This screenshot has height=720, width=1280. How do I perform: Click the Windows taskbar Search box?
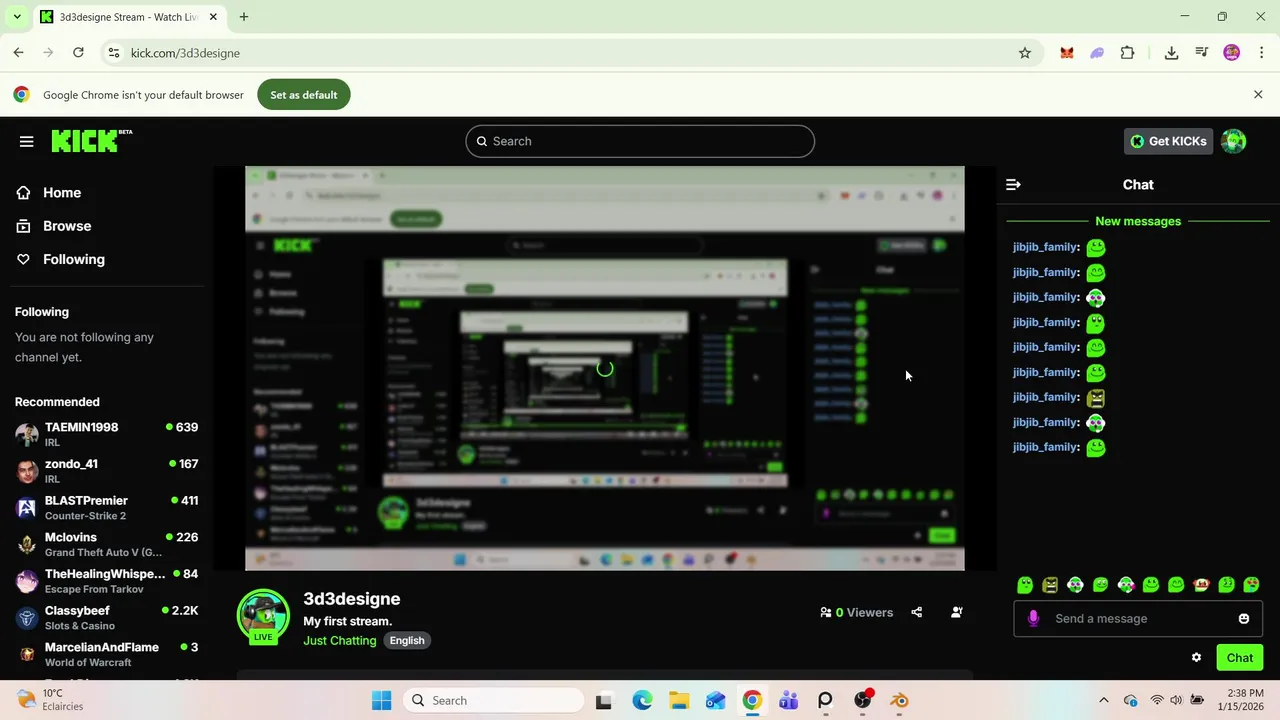click(x=493, y=701)
